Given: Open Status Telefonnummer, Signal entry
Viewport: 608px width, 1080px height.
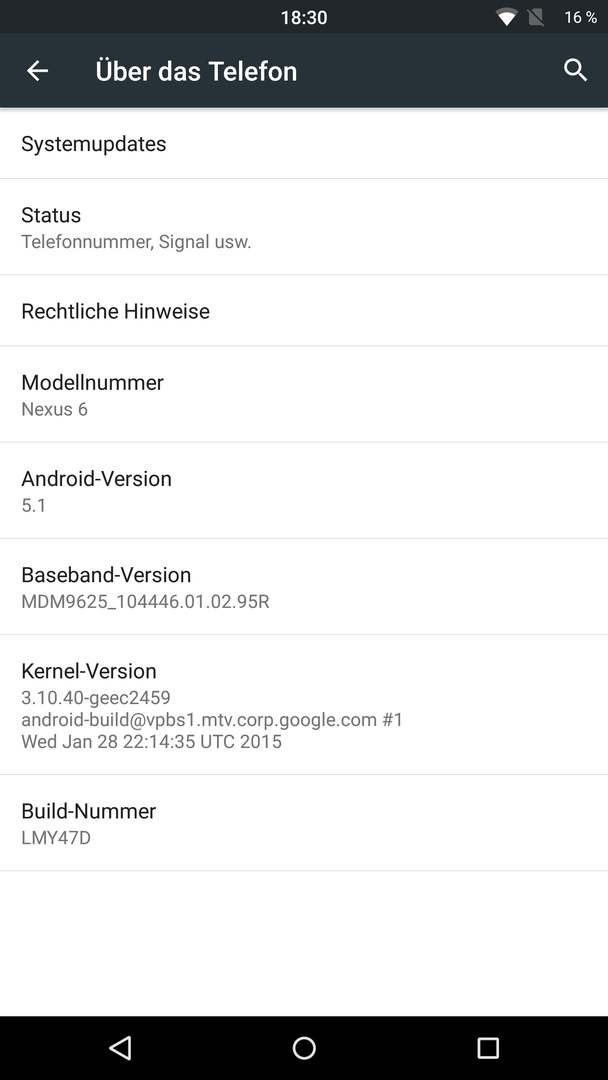Looking at the screenshot, I should tap(304, 227).
